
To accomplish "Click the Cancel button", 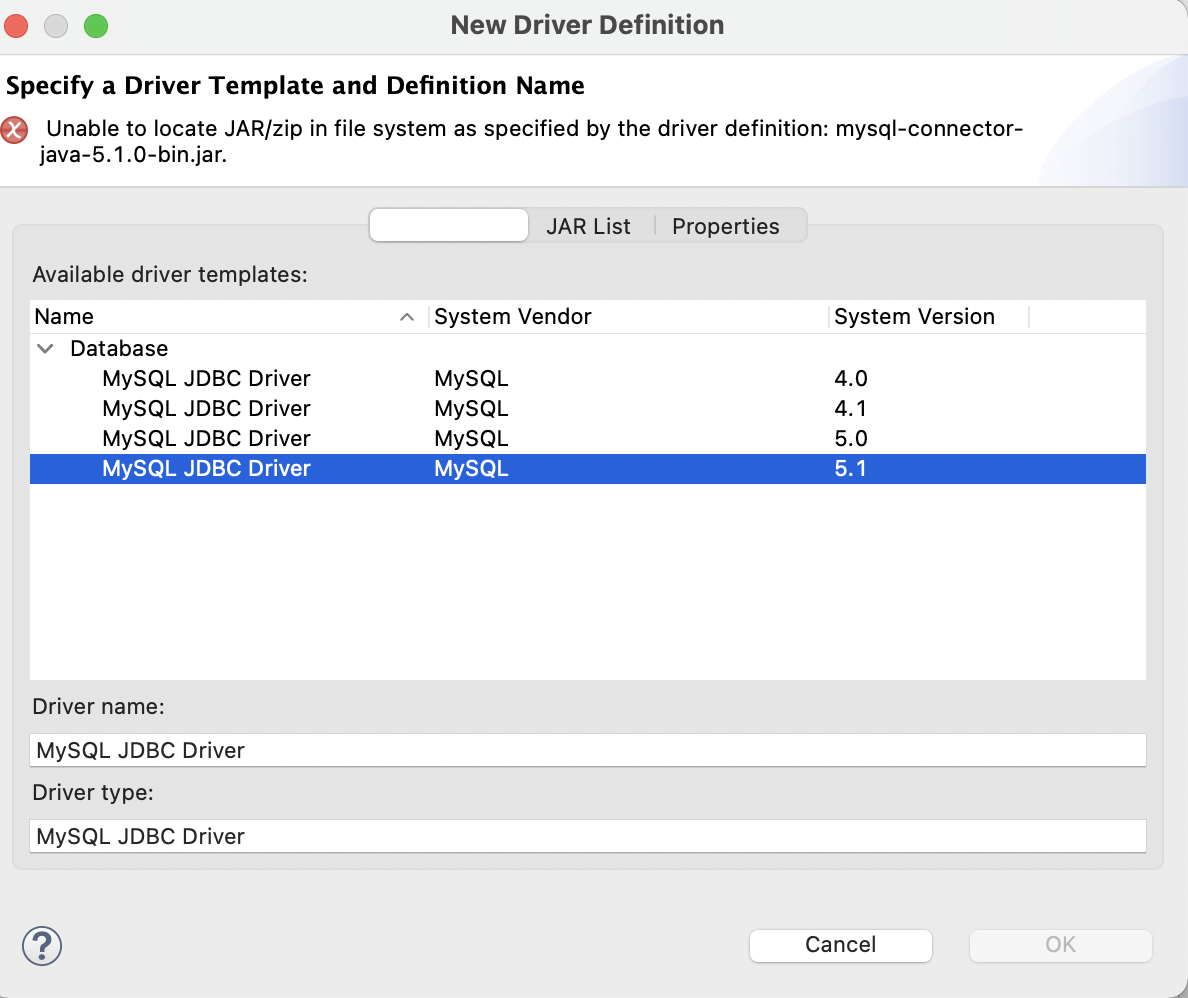I will (x=840, y=945).
